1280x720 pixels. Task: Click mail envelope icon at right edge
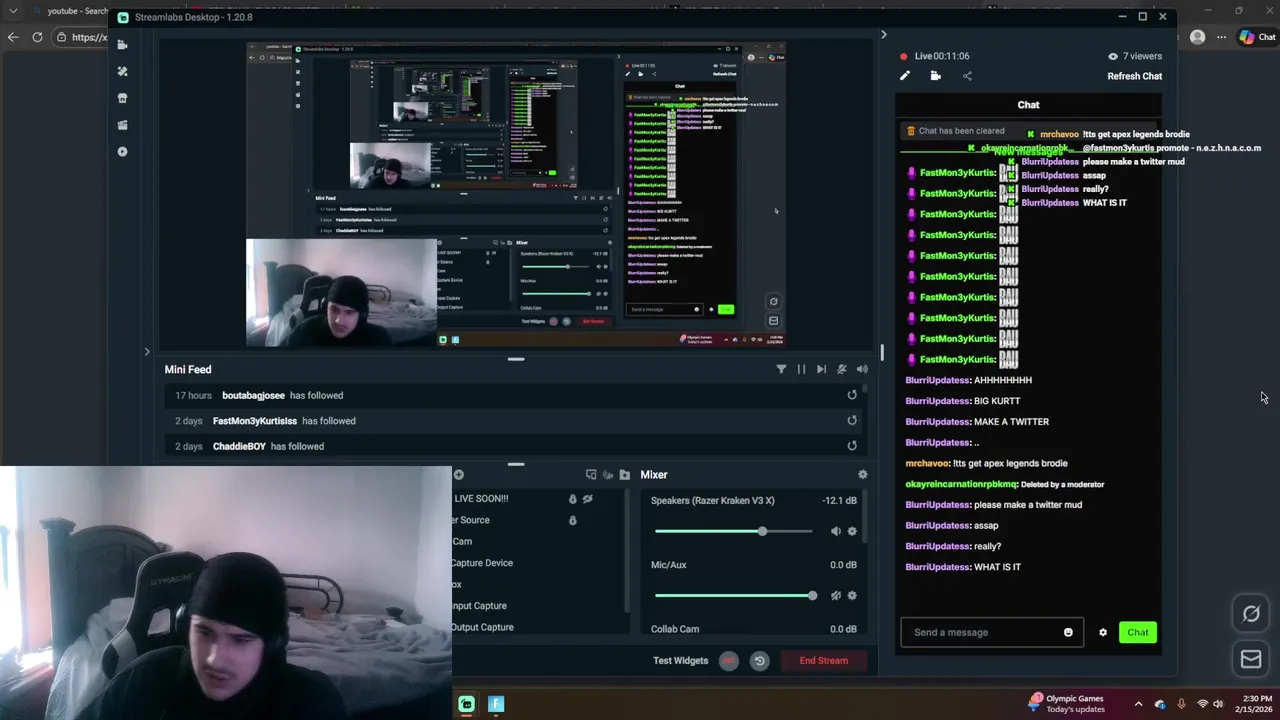[1251, 659]
